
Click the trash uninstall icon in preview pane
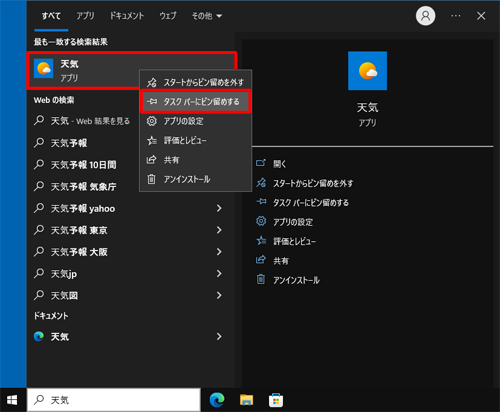coord(261,279)
